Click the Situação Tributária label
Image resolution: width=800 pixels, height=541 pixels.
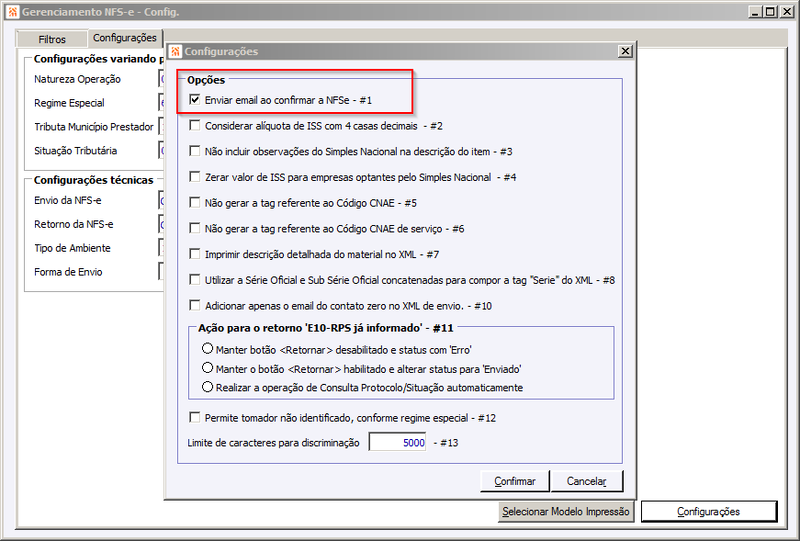[x=76, y=151]
